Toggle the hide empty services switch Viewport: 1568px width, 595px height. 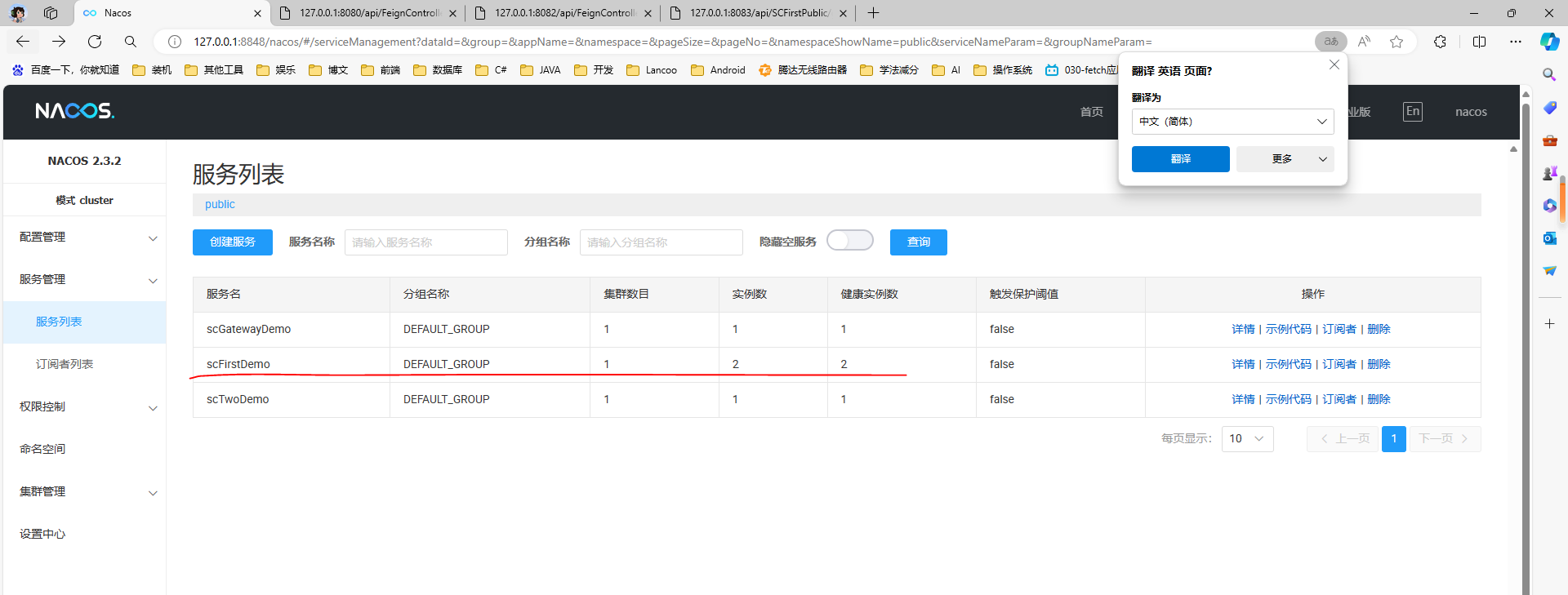(x=849, y=240)
